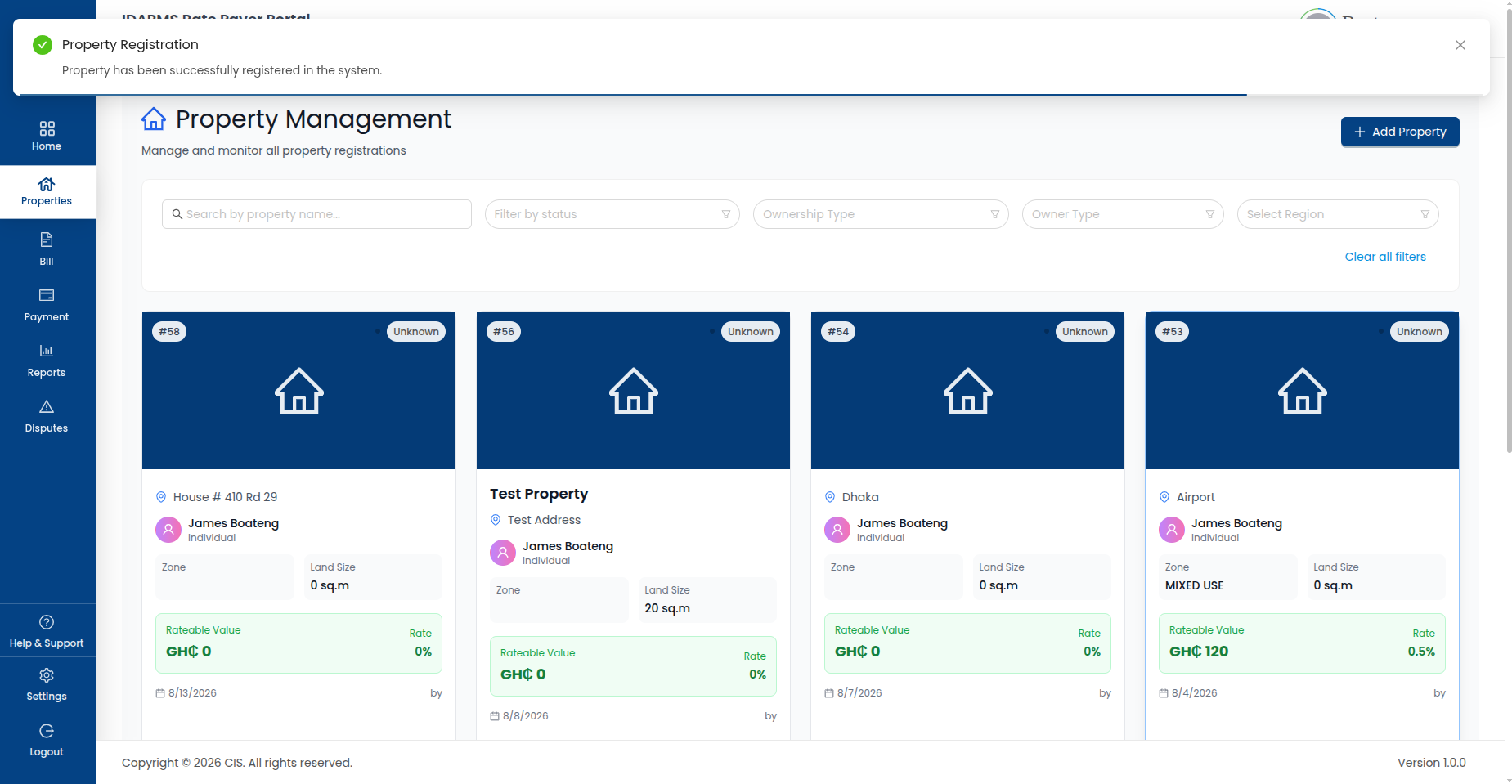Dismiss the Property Registration notification
Viewport: 1512px width, 784px height.
tap(1460, 45)
